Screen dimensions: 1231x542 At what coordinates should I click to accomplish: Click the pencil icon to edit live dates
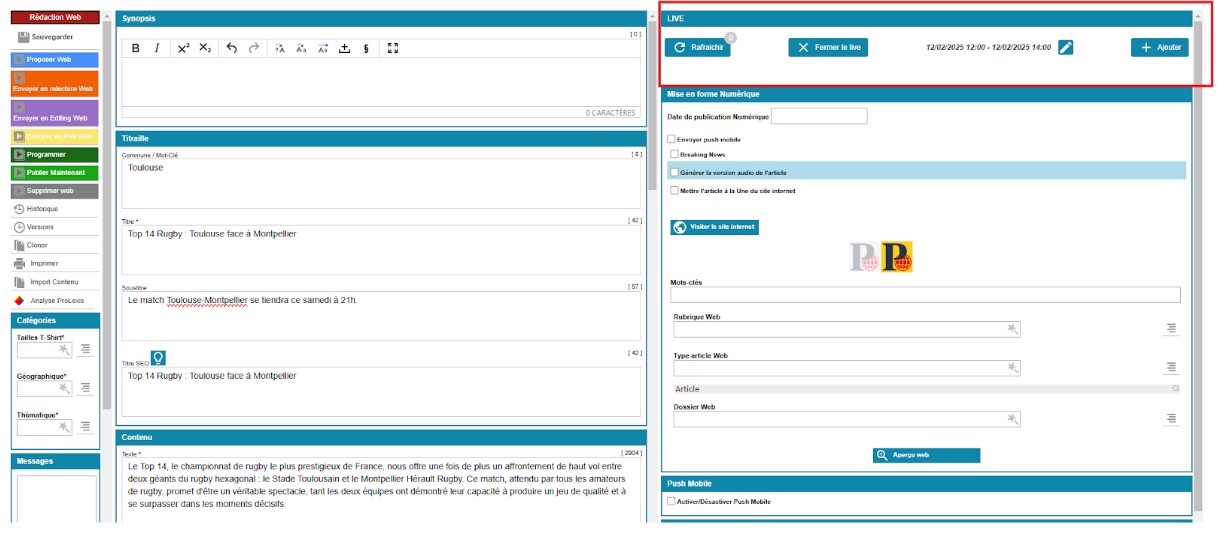tap(1066, 47)
